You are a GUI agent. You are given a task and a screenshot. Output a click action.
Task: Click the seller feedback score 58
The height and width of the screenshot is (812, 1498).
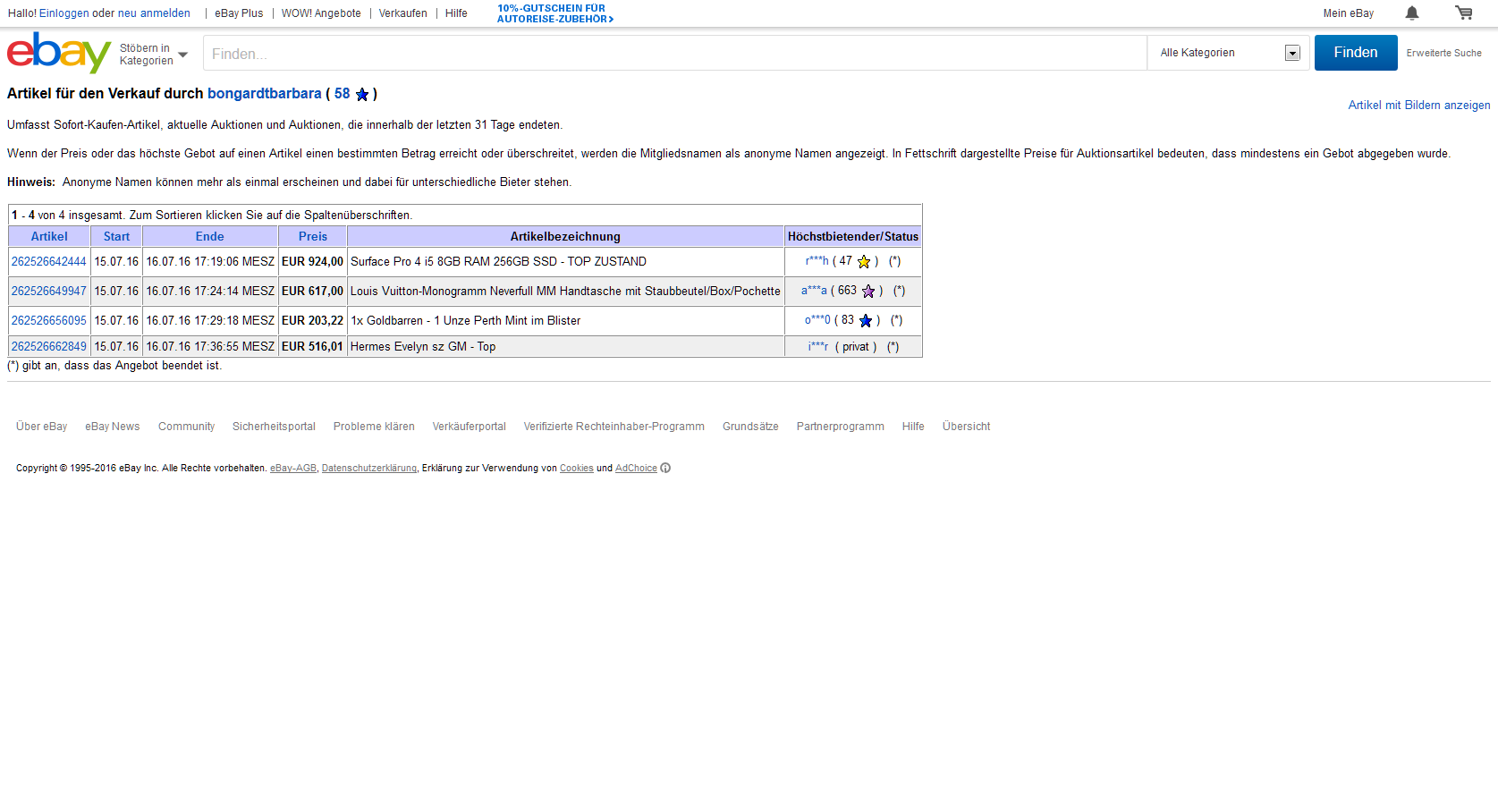point(343,94)
